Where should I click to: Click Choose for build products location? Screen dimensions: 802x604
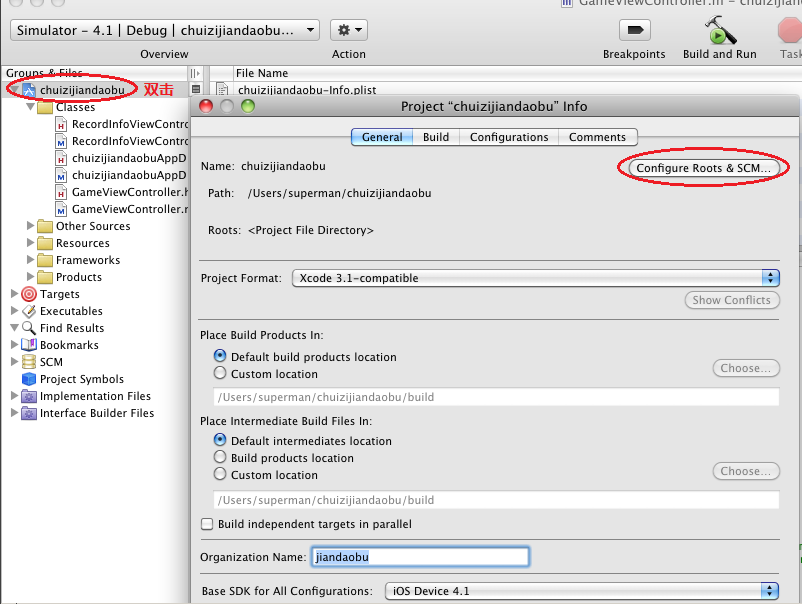746,368
